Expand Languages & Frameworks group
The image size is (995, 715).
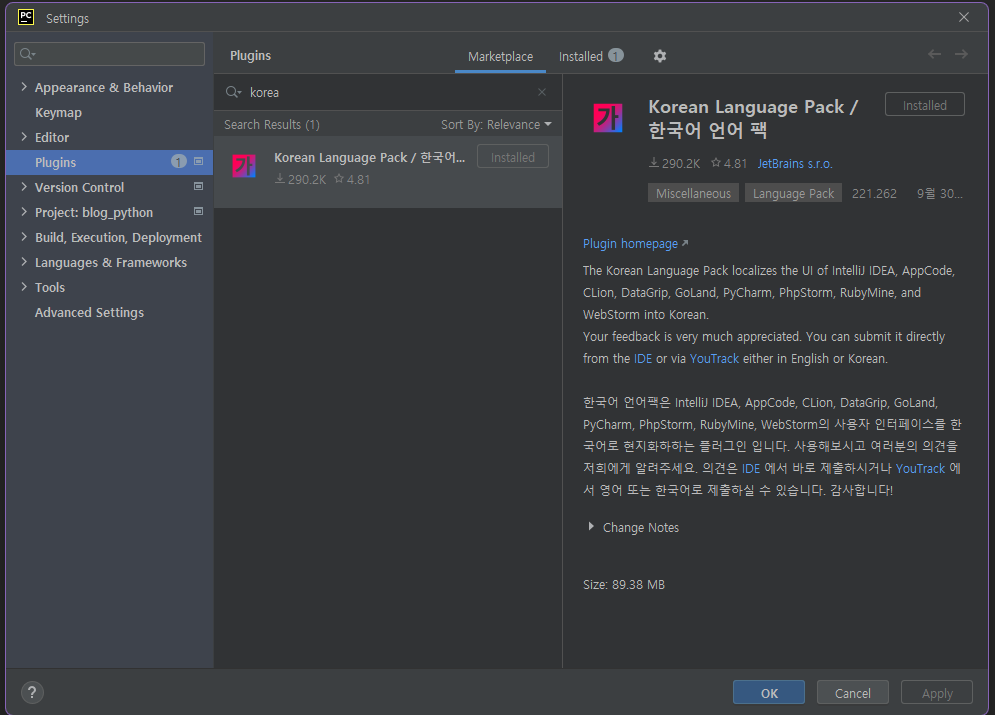24,262
